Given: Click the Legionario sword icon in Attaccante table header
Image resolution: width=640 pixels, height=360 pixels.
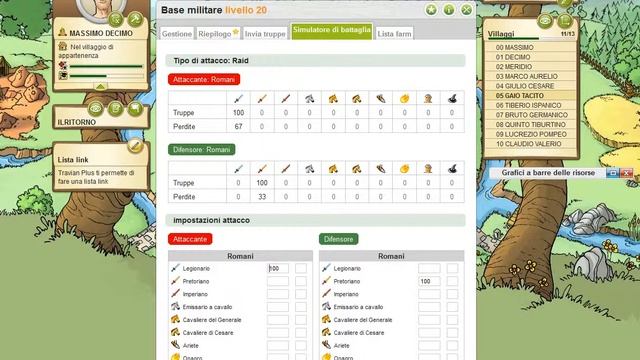Looking at the screenshot, I should click(238, 98).
